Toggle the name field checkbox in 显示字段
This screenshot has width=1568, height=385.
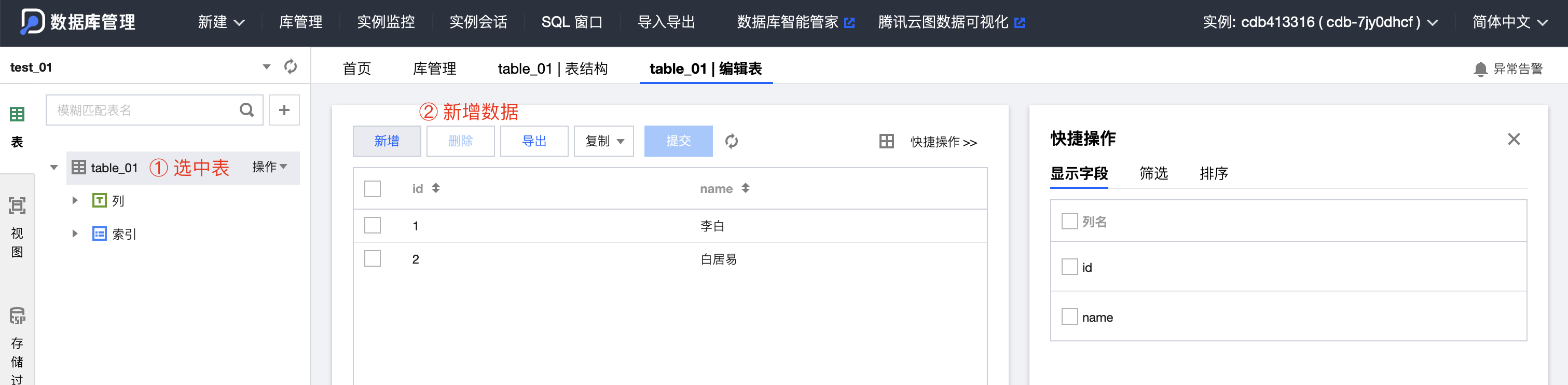[x=1069, y=317]
